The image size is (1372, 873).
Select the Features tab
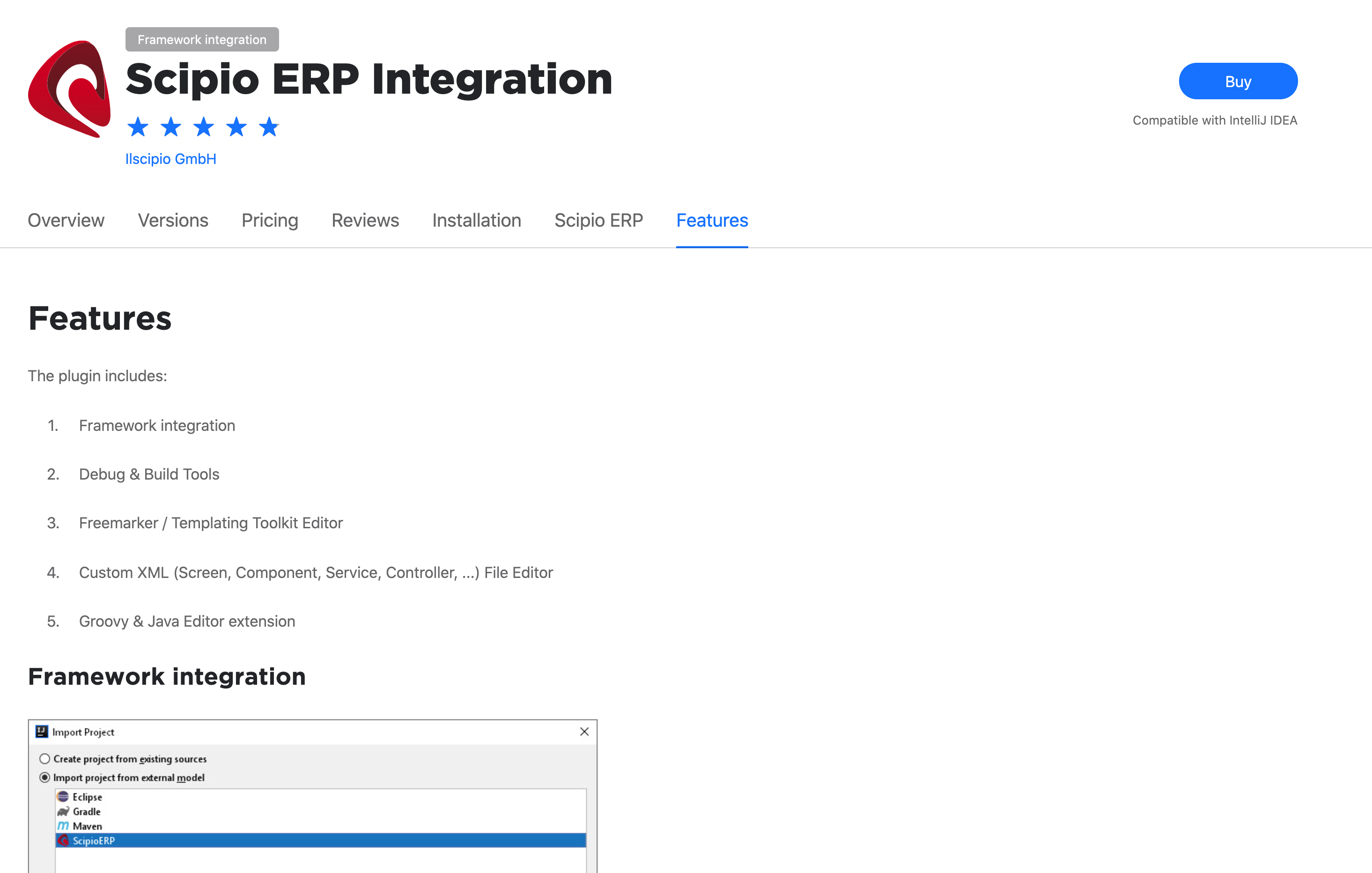[x=712, y=221]
